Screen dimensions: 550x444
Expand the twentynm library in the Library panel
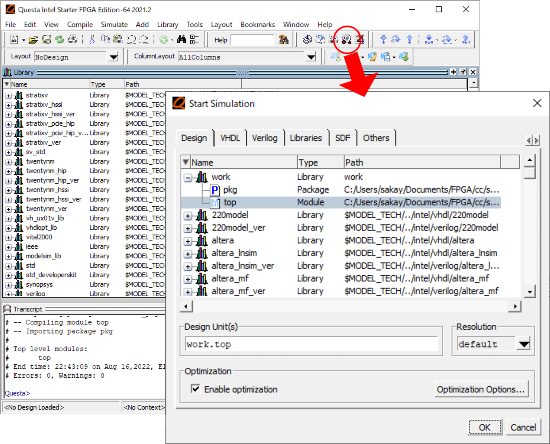point(8,162)
